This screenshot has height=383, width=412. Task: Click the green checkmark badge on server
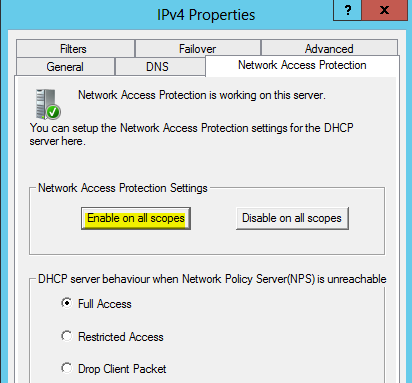pyautogui.click(x=53, y=112)
